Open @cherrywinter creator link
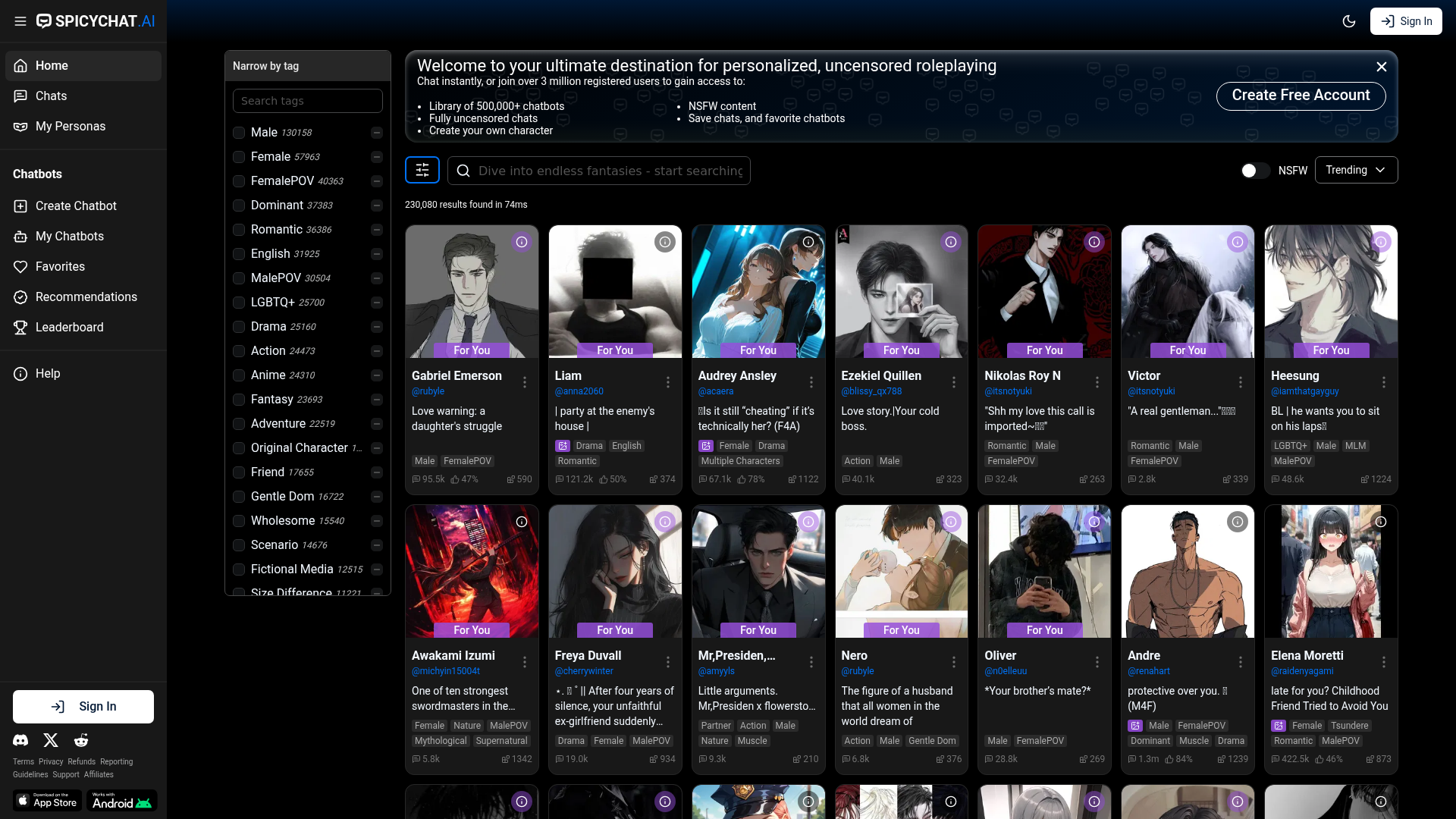This screenshot has height=819, width=1456. [584, 671]
